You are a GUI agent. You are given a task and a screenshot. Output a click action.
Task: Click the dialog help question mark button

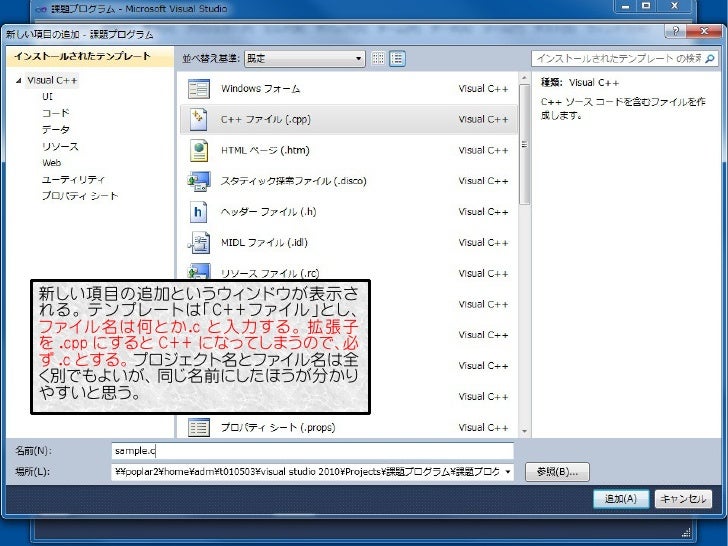[676, 31]
